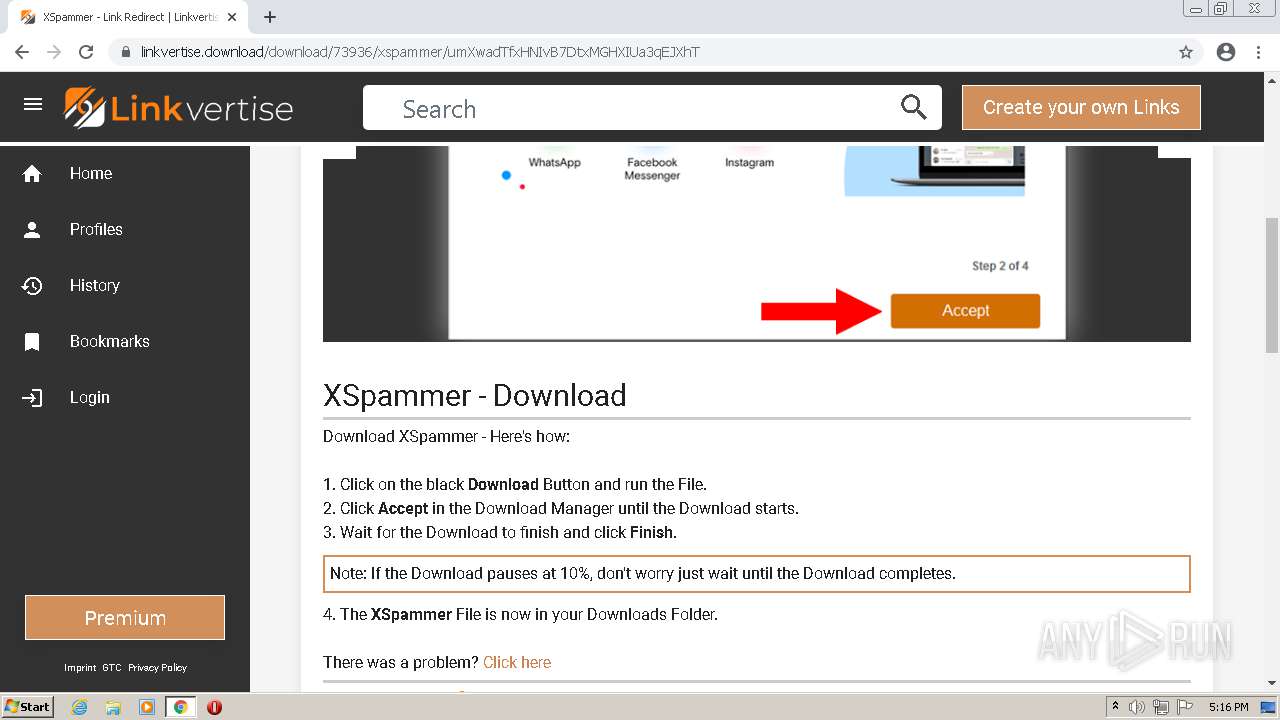Image resolution: width=1280 pixels, height=720 pixels.
Task: Click the volume tray icon
Action: [1137, 707]
